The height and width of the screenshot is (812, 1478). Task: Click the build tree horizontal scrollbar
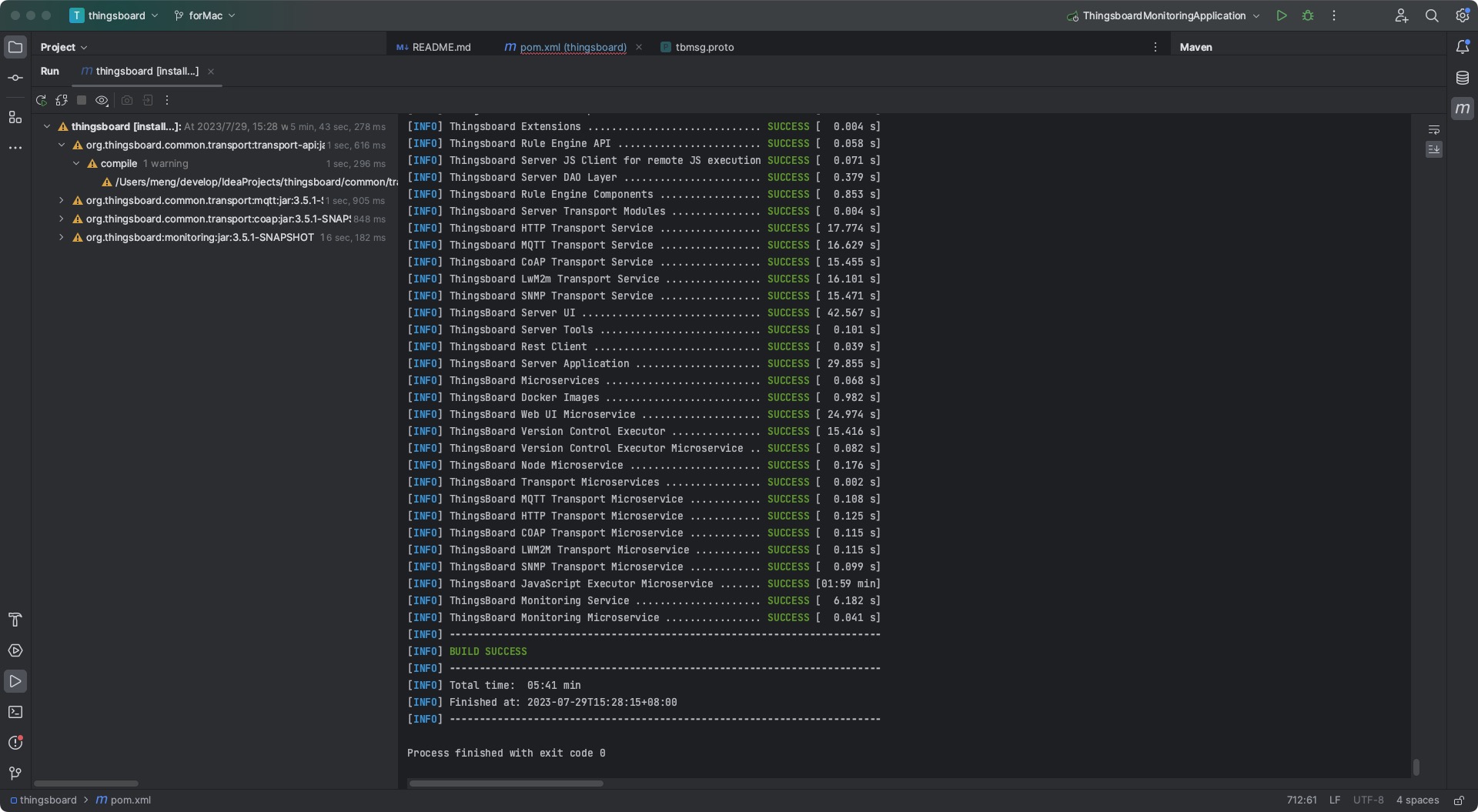(x=85, y=784)
